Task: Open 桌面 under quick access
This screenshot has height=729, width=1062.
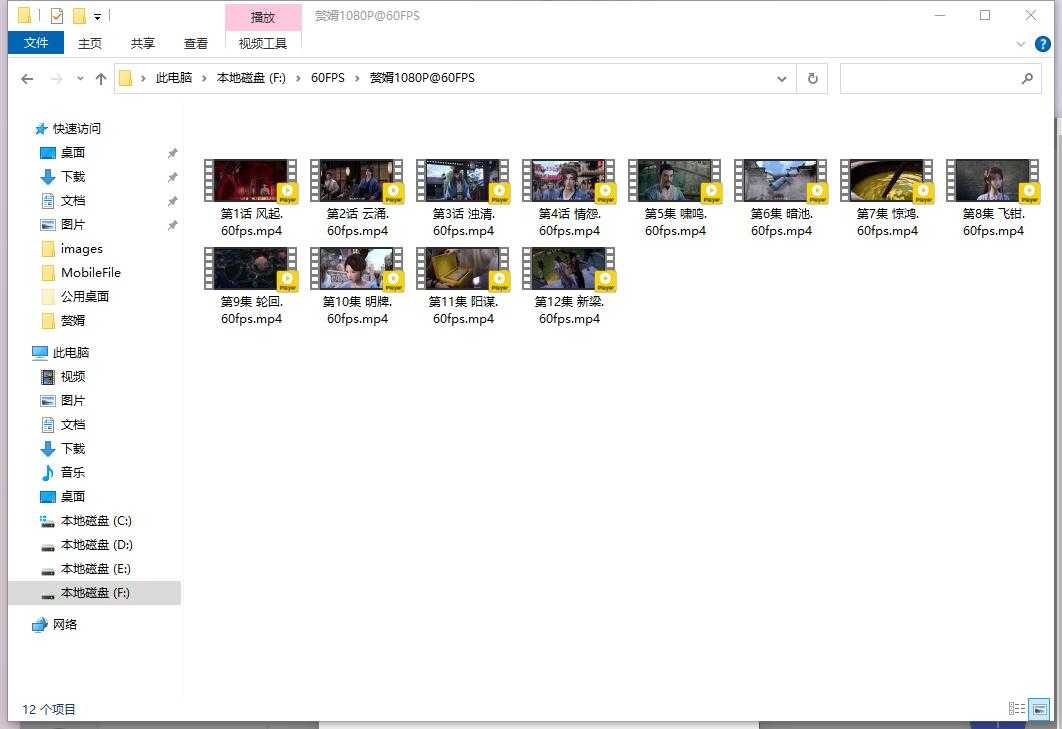Action: pos(72,153)
